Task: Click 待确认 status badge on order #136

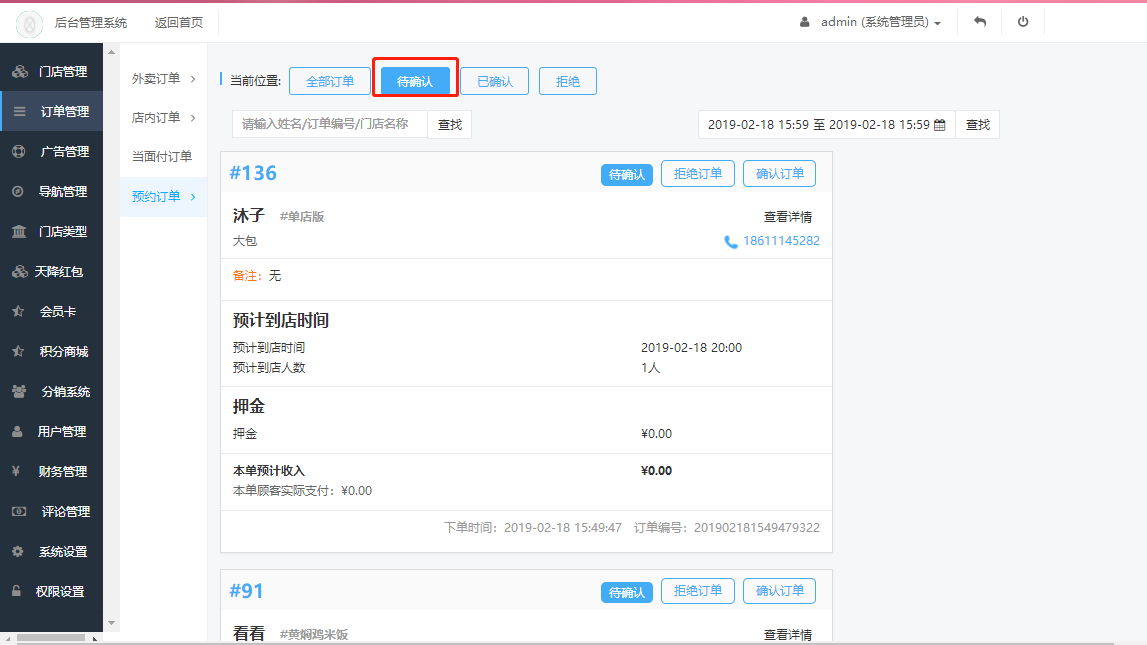Action: click(x=627, y=175)
